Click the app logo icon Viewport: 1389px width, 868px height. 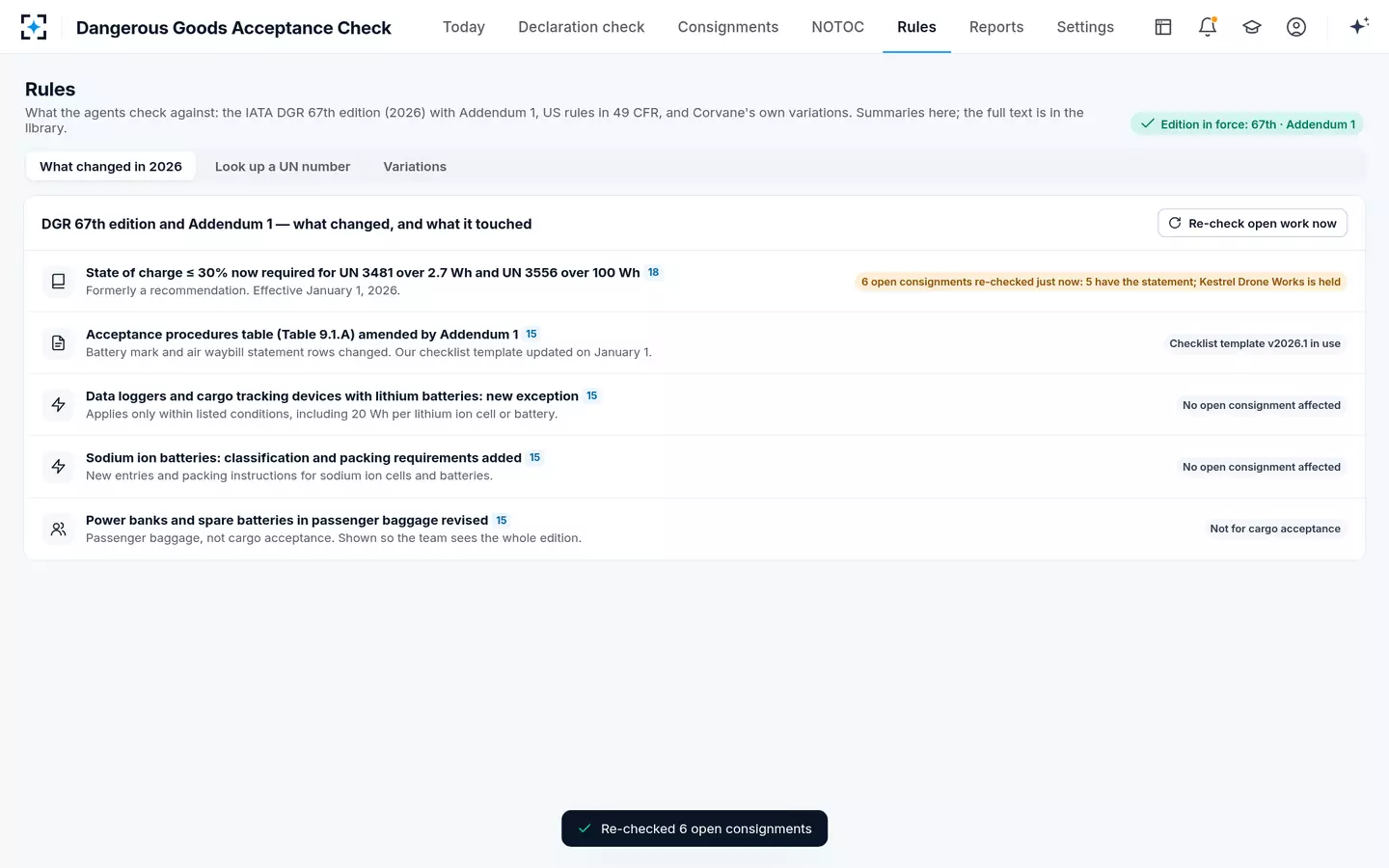pos(34,27)
